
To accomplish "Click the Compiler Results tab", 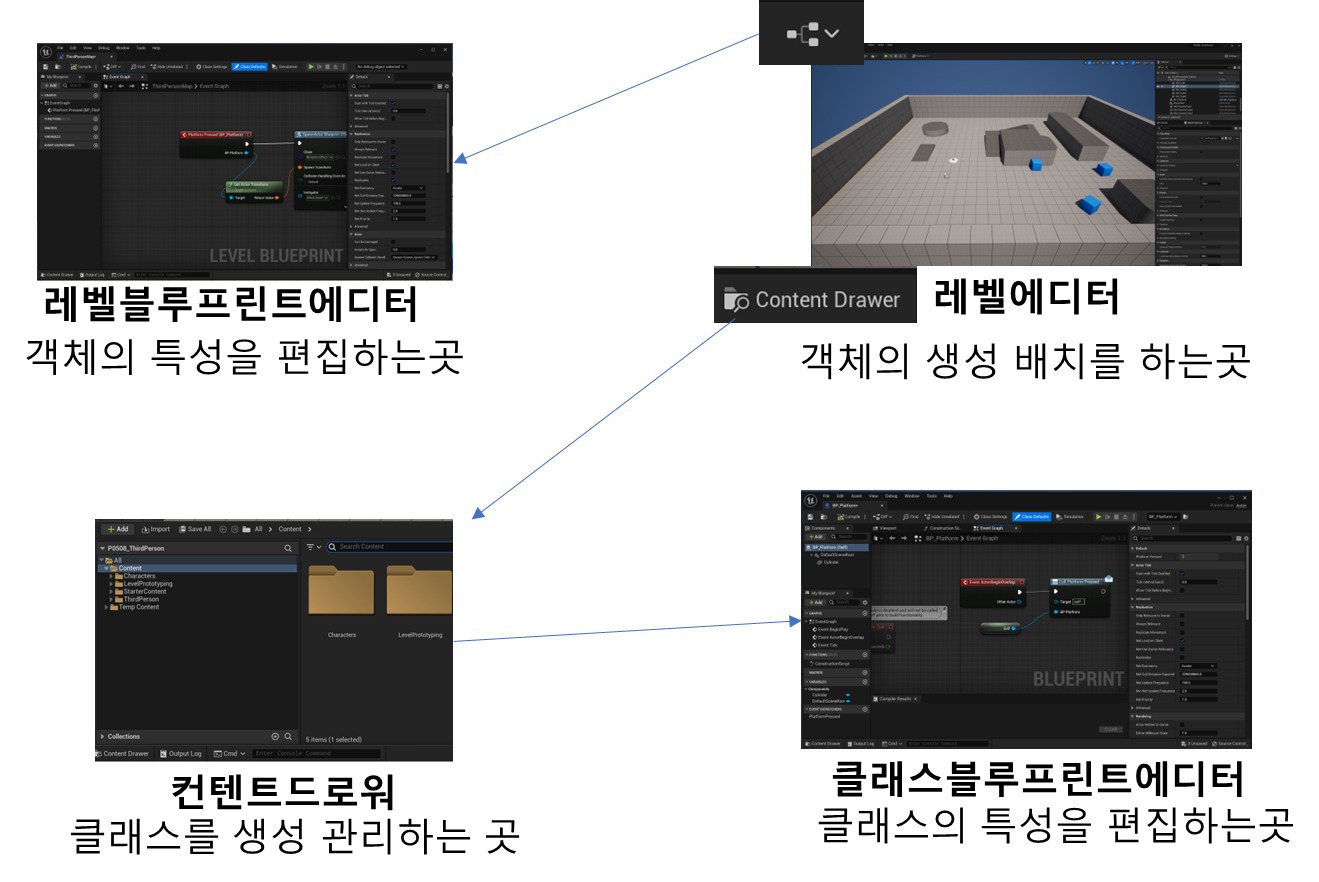I will point(895,699).
